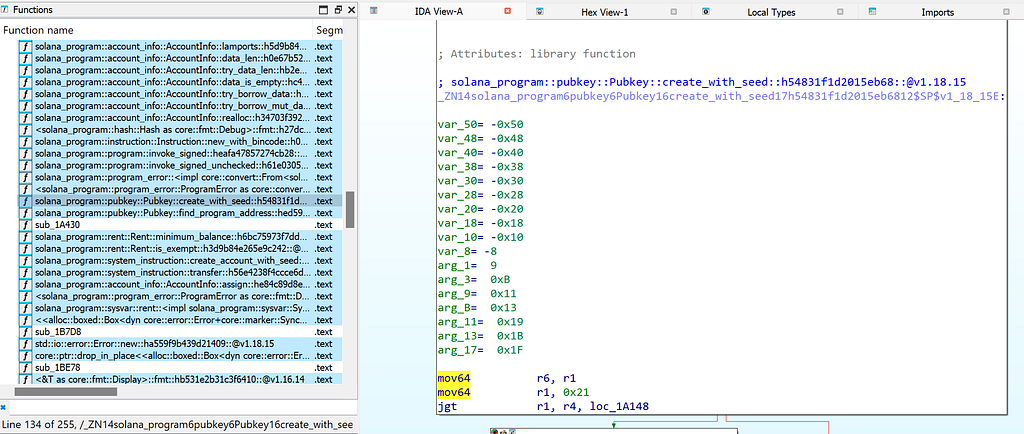Click Hex View-1 tab icon
The image size is (1024, 434).
point(539,11)
